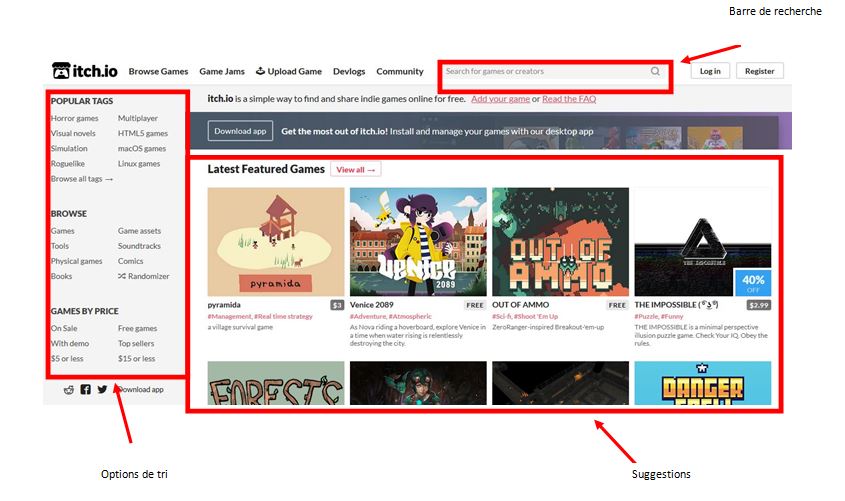Click the #Adventure tag
This screenshot has width=845, height=501.
click(368, 317)
